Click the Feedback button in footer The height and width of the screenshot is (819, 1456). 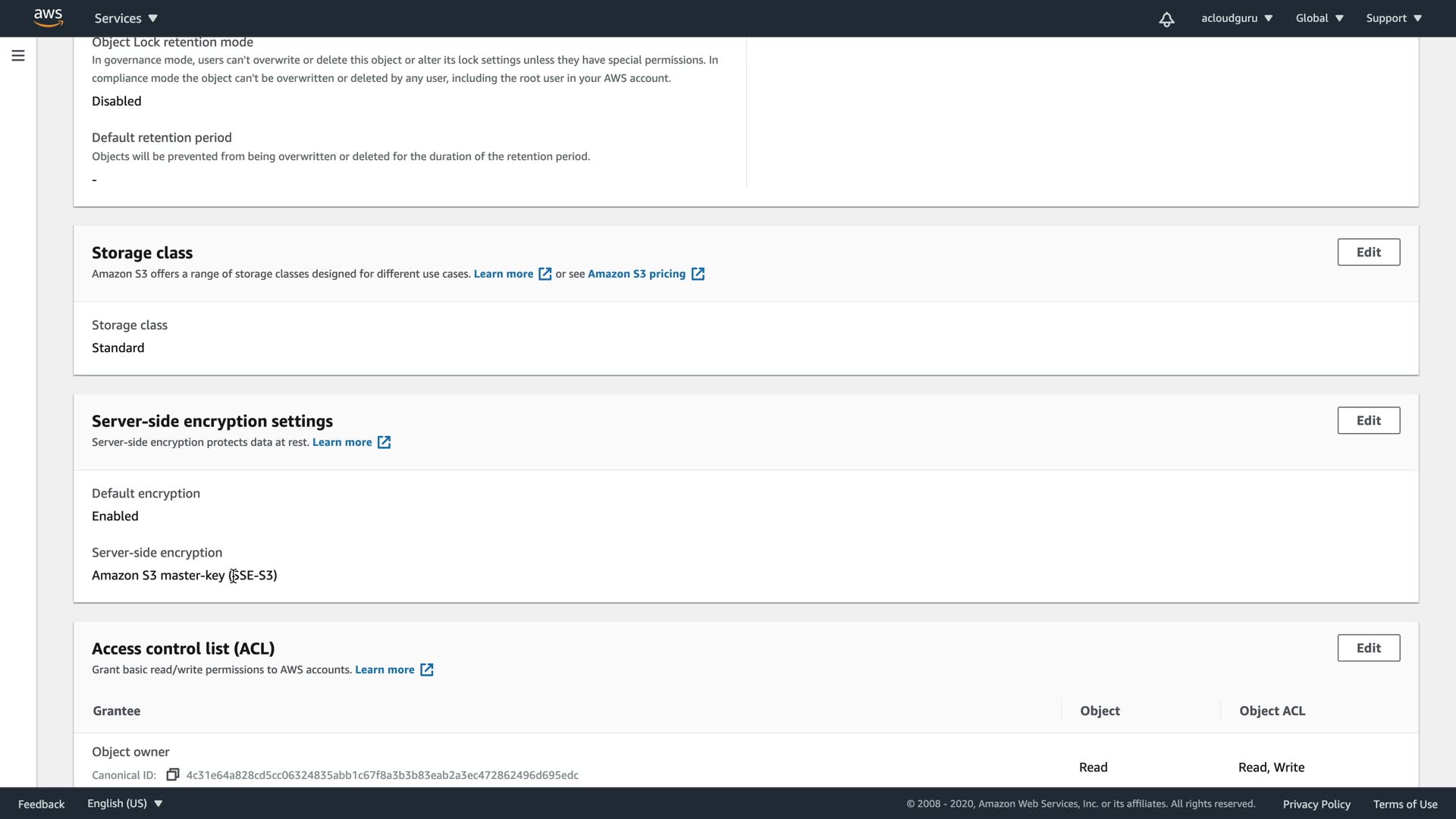[41, 804]
